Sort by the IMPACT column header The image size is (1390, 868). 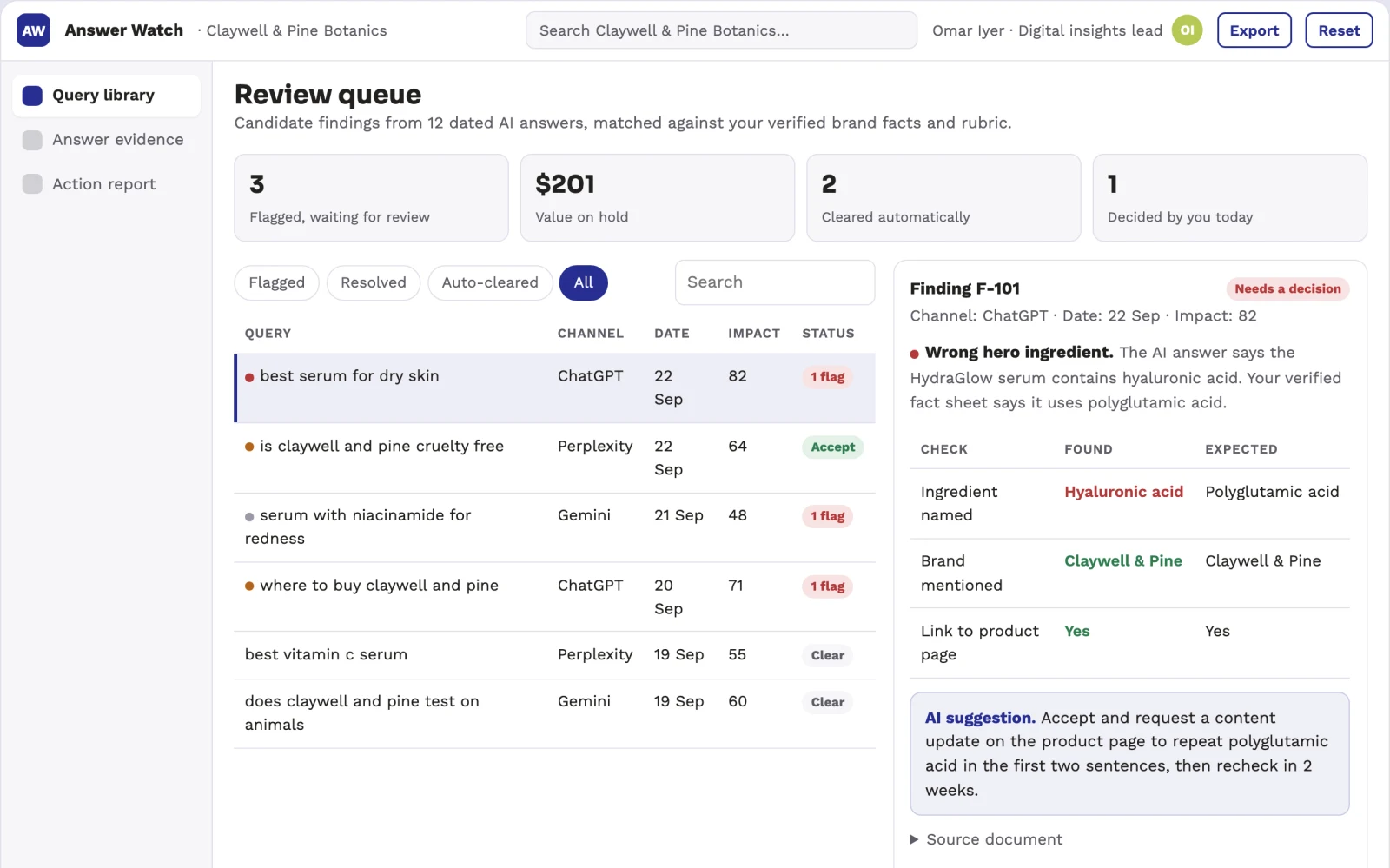point(753,334)
